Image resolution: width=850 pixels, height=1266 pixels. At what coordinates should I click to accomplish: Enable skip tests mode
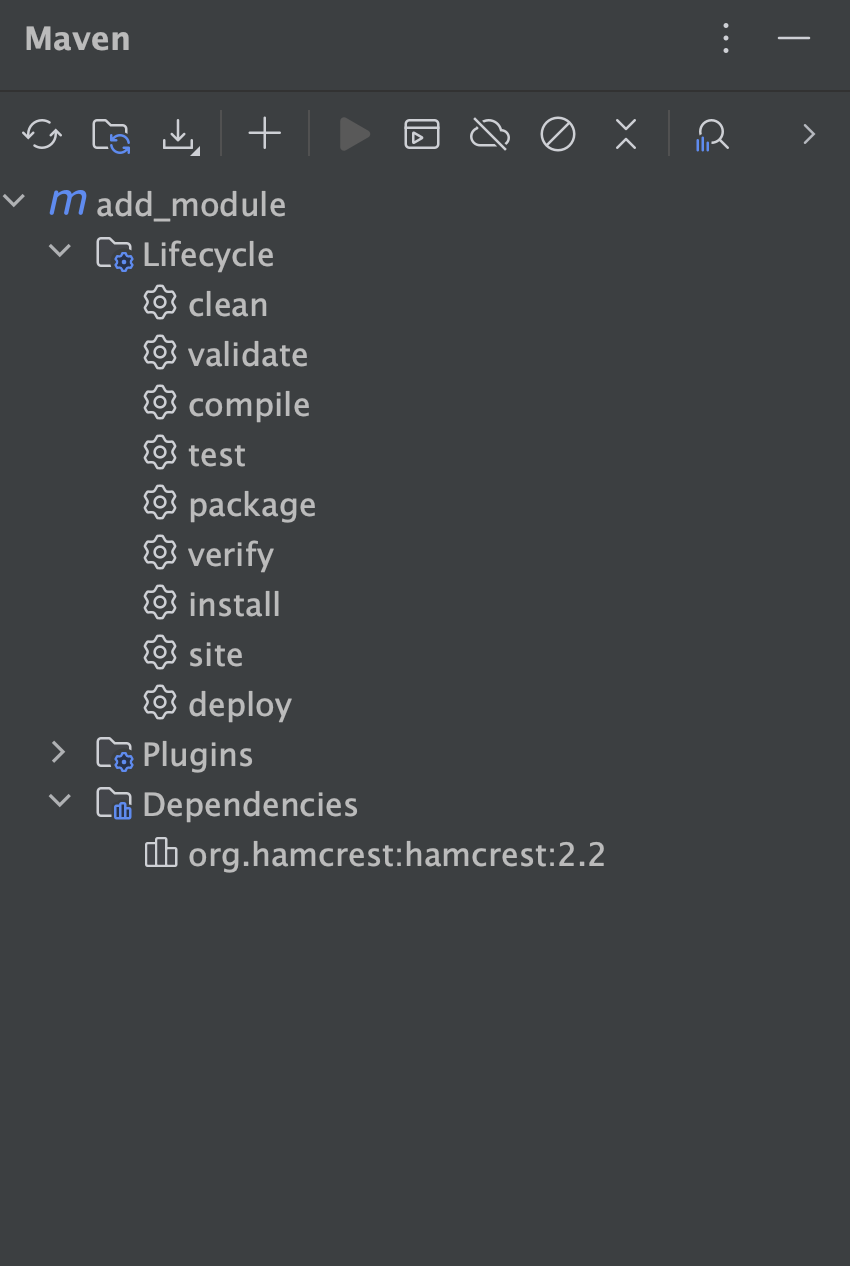[557, 134]
